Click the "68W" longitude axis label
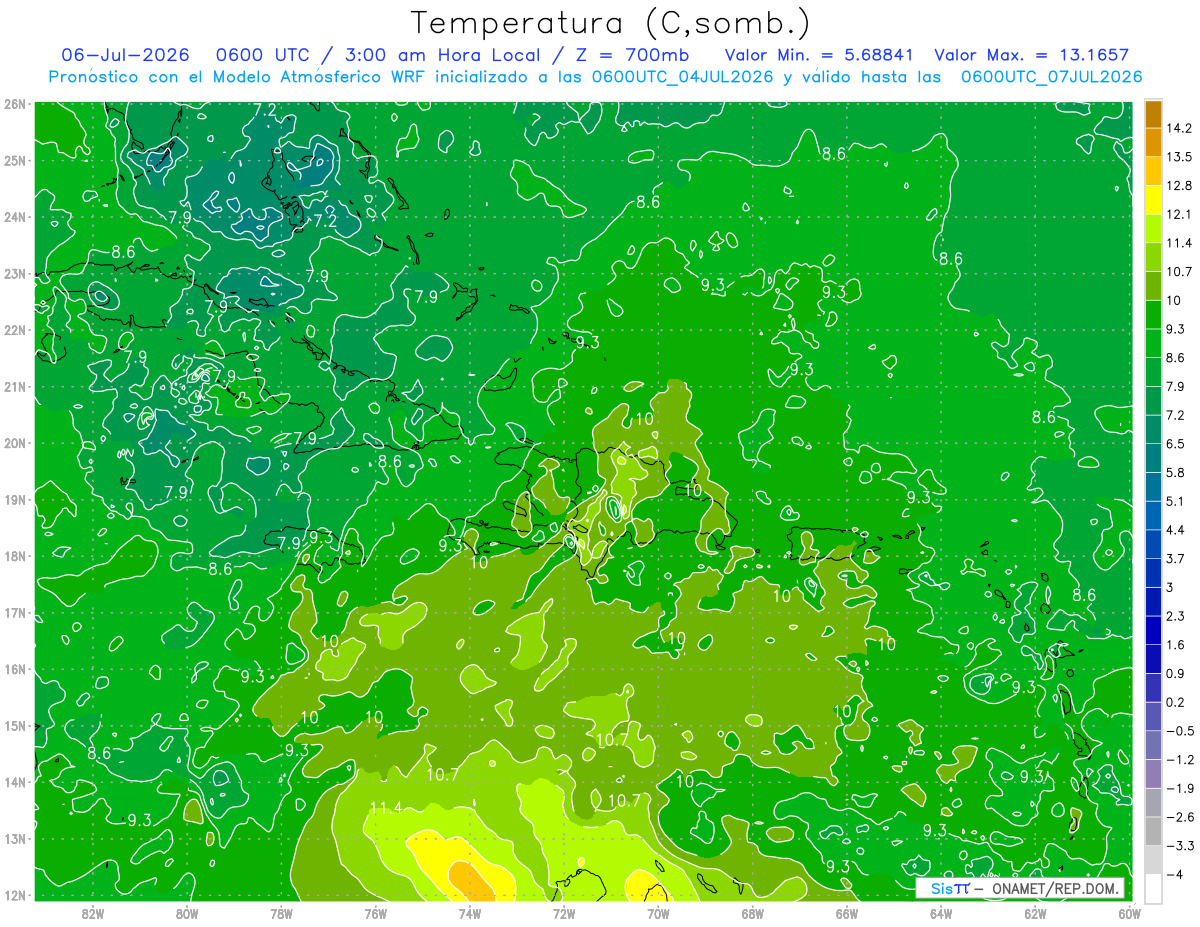The image size is (1200, 927). (752, 913)
